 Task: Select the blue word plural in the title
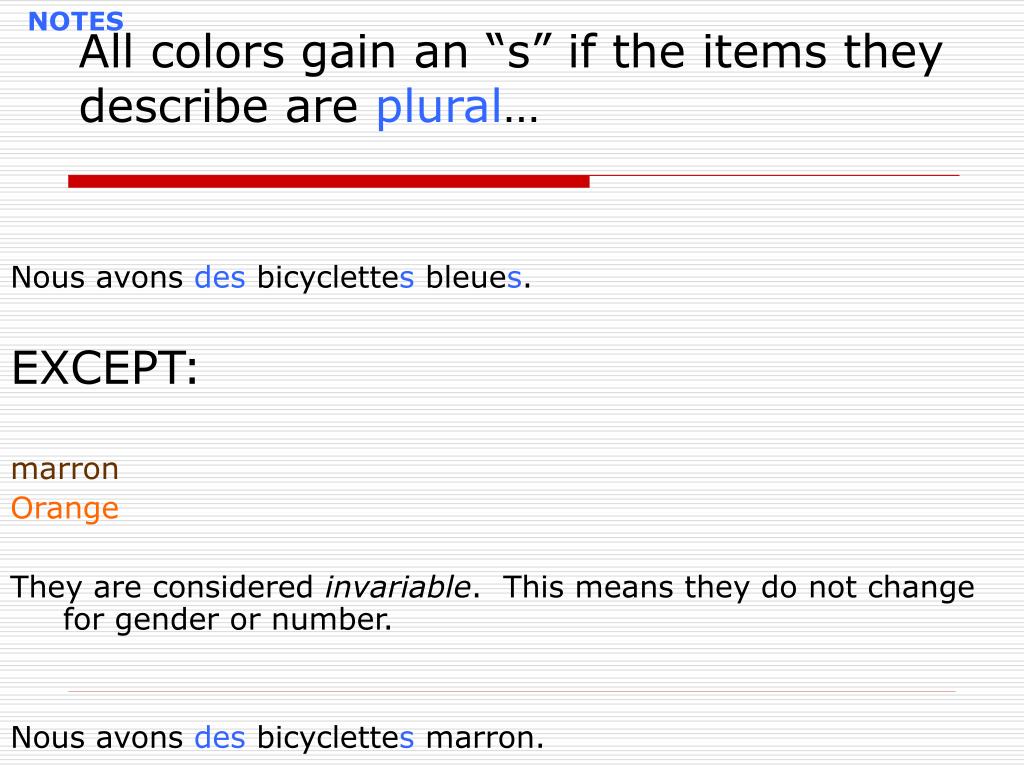(438, 106)
